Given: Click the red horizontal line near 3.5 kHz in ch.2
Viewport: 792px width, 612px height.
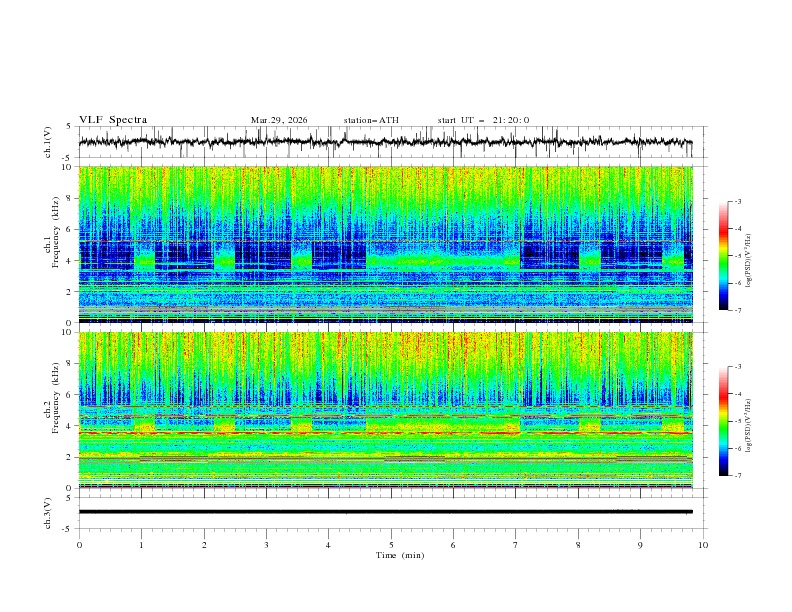Looking at the screenshot, I should click(385, 433).
